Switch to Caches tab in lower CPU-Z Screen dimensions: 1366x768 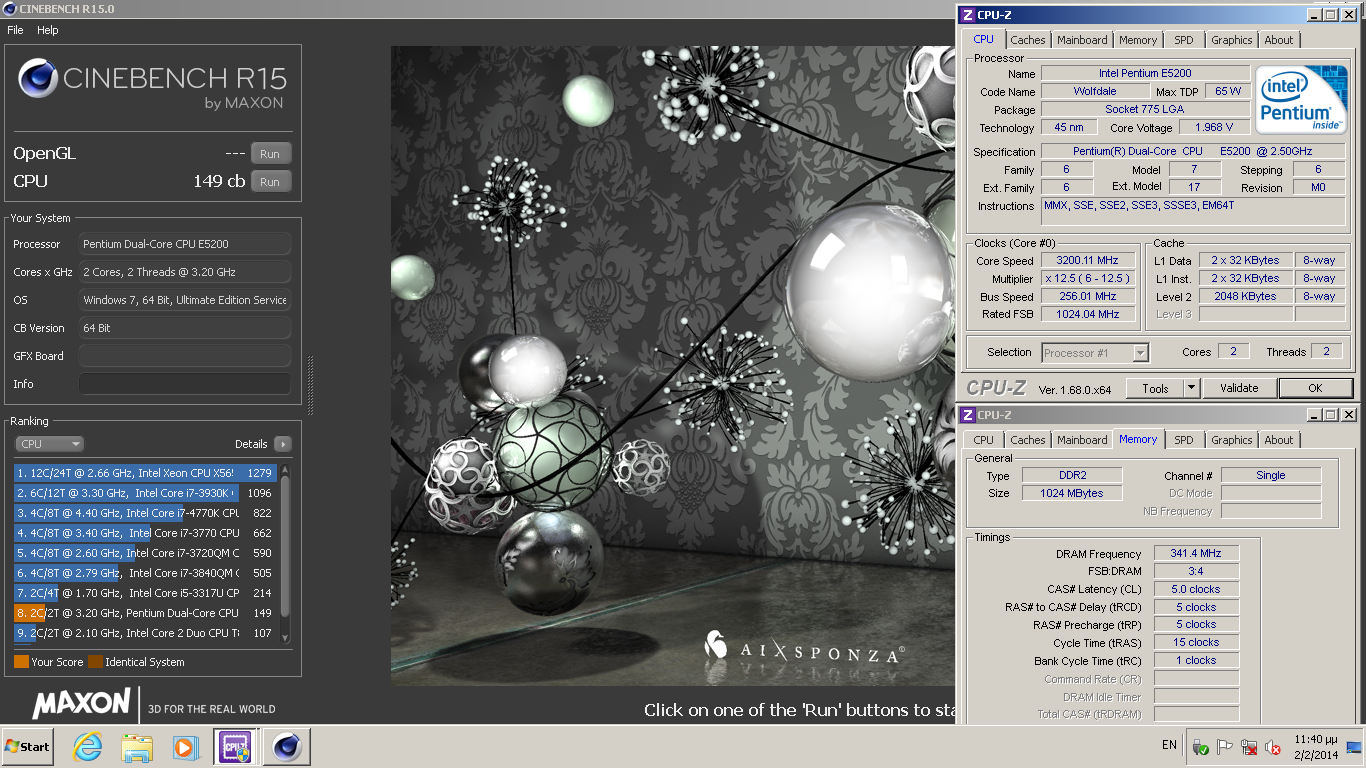pyautogui.click(x=1028, y=440)
